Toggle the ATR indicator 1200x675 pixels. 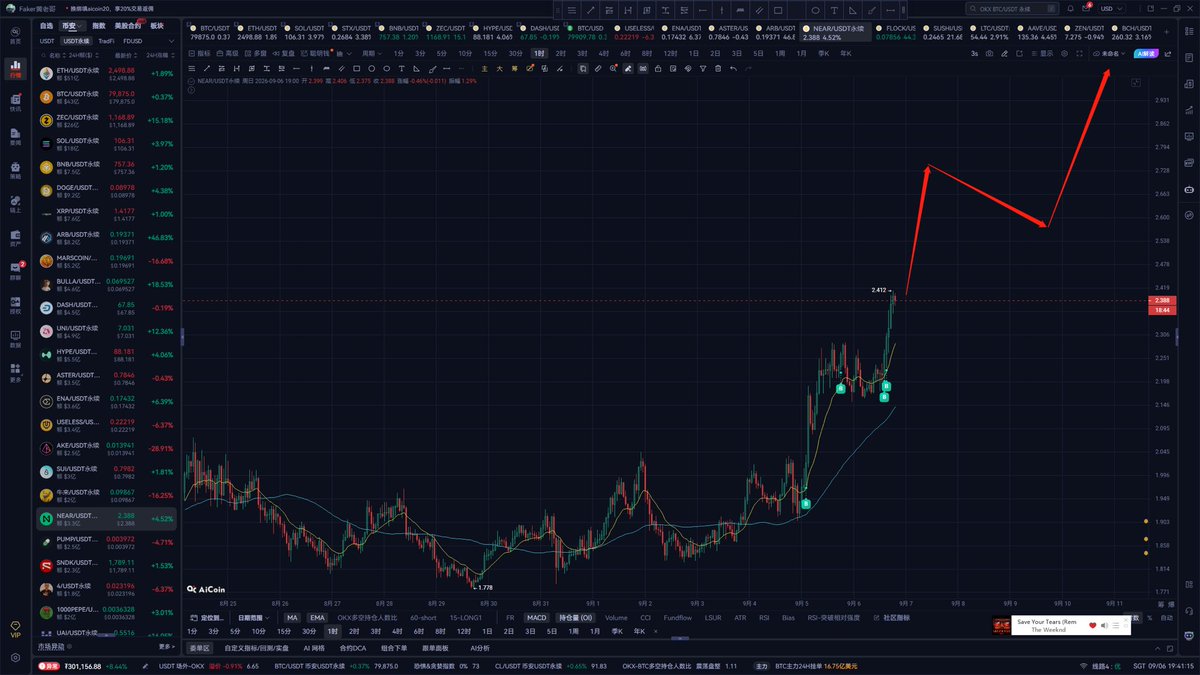740,618
